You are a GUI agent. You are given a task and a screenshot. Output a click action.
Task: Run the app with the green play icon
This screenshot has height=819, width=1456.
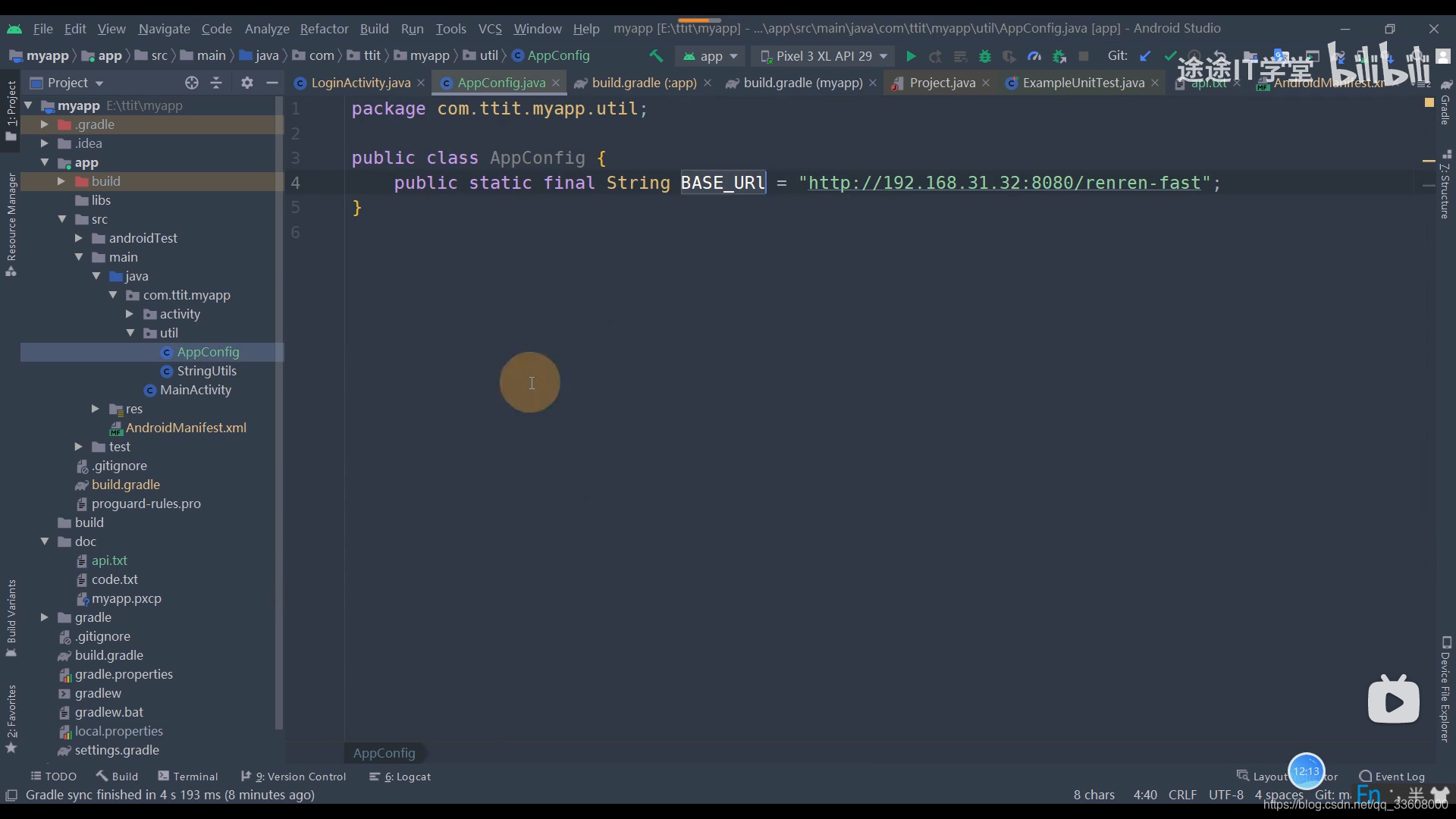pyautogui.click(x=911, y=56)
